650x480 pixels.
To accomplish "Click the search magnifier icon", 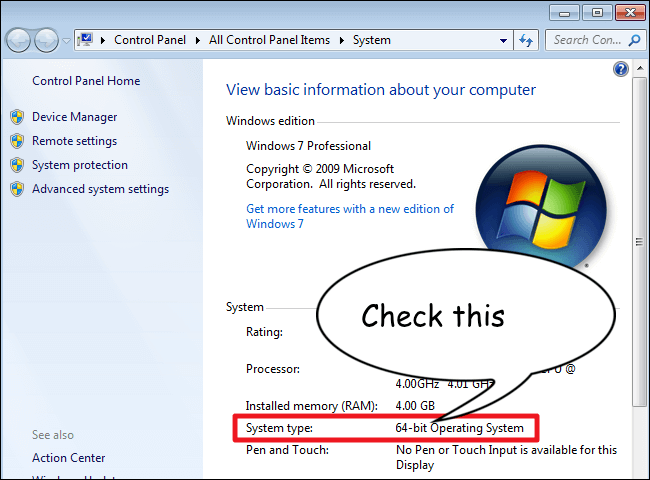I will point(634,40).
